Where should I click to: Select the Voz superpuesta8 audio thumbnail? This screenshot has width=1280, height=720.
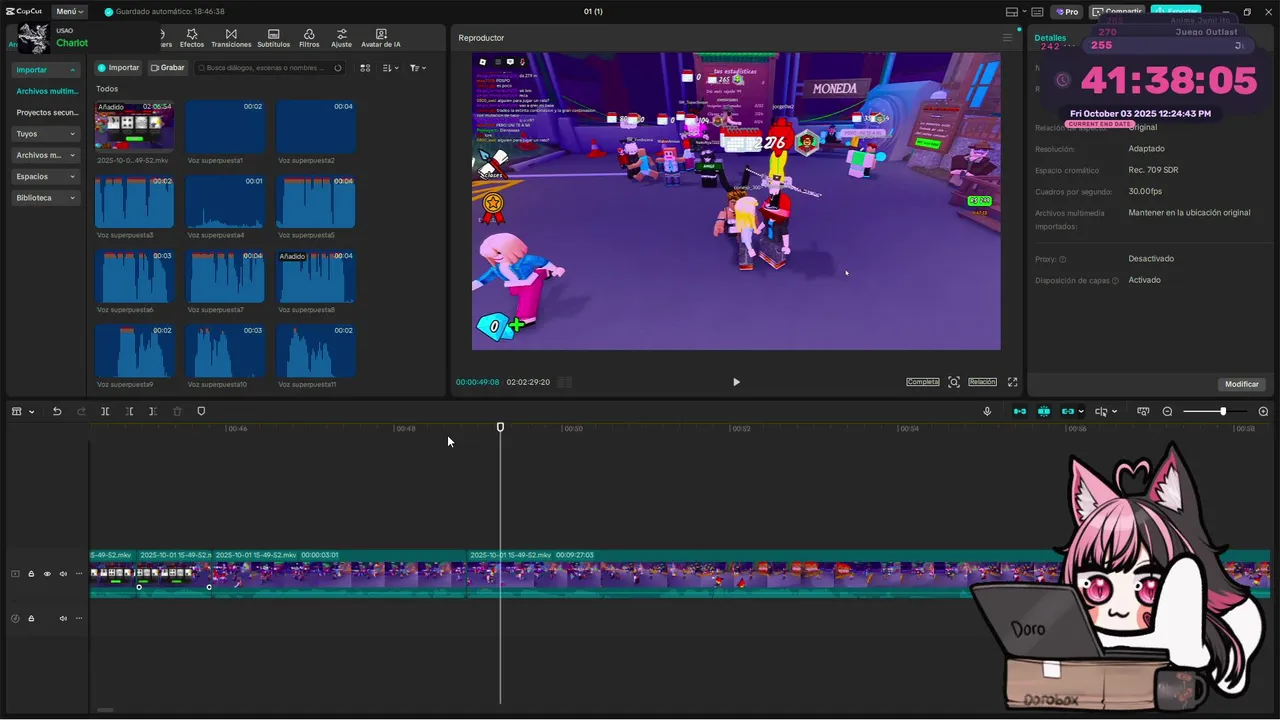[x=315, y=277]
